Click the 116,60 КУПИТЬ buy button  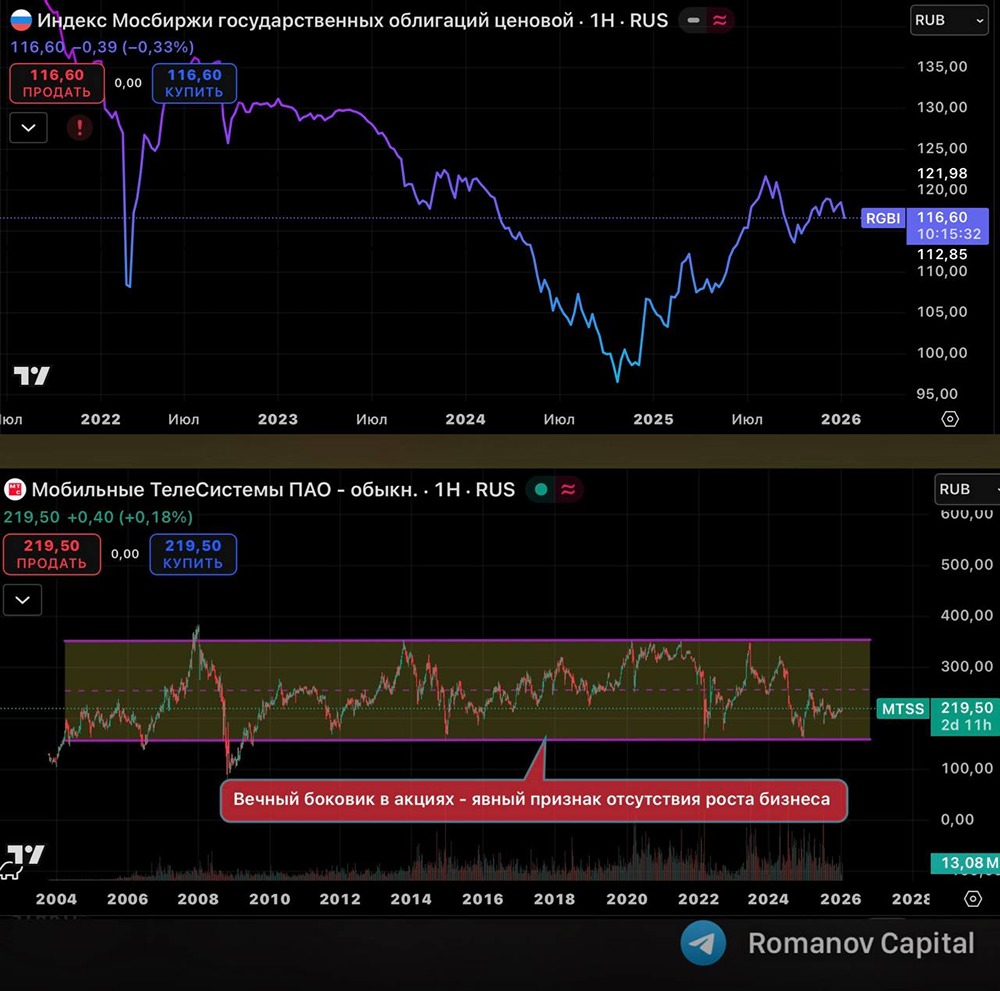coord(195,83)
